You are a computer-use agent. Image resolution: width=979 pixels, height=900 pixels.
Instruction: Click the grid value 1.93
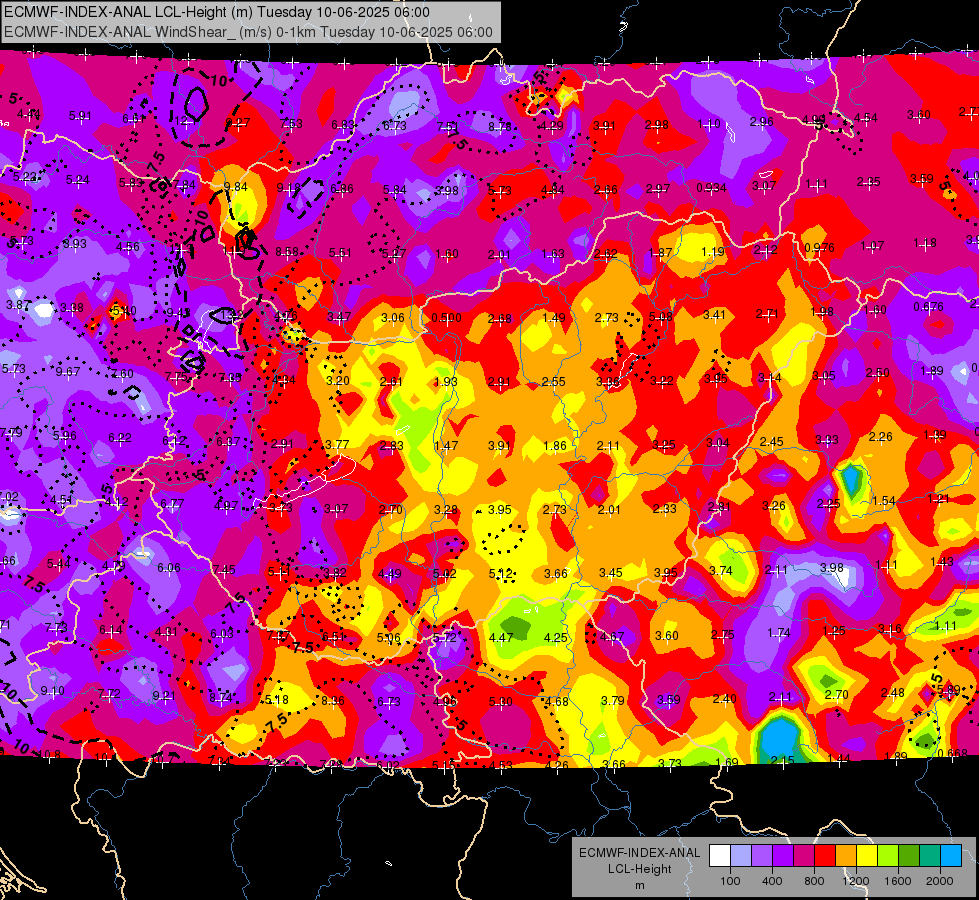446,381
